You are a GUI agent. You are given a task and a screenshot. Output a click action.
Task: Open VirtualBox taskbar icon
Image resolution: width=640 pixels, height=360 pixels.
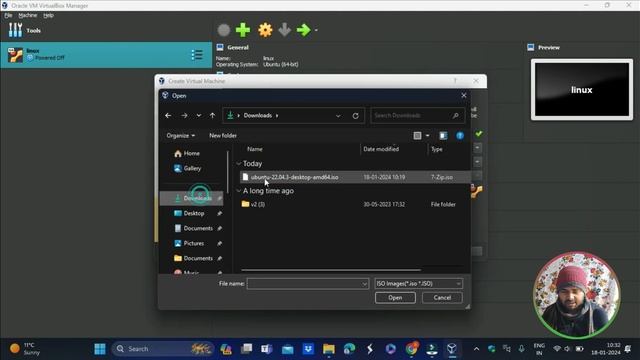coord(451,349)
